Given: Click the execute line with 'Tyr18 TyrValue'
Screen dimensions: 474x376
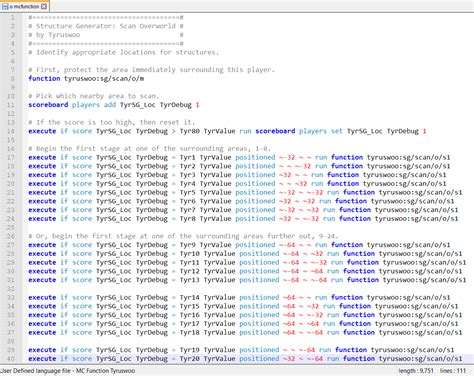Looking at the screenshot, I should point(245,332).
